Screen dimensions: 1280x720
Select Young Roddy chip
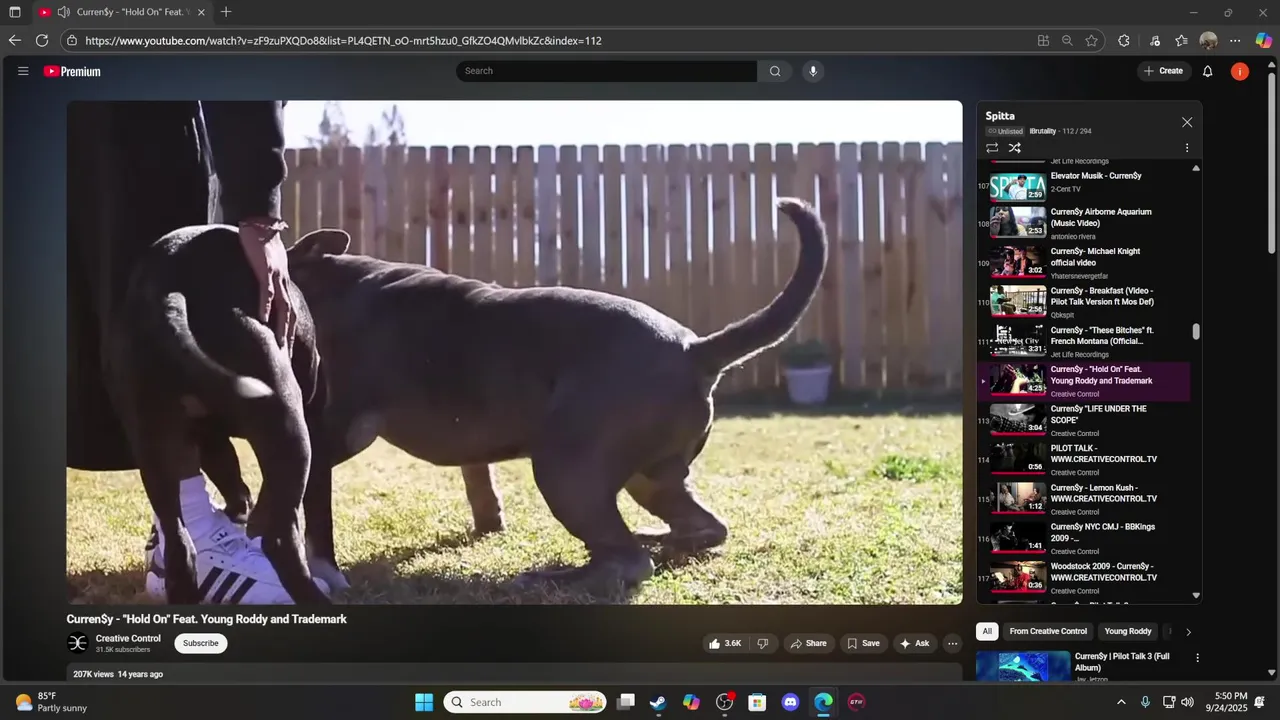1128,631
